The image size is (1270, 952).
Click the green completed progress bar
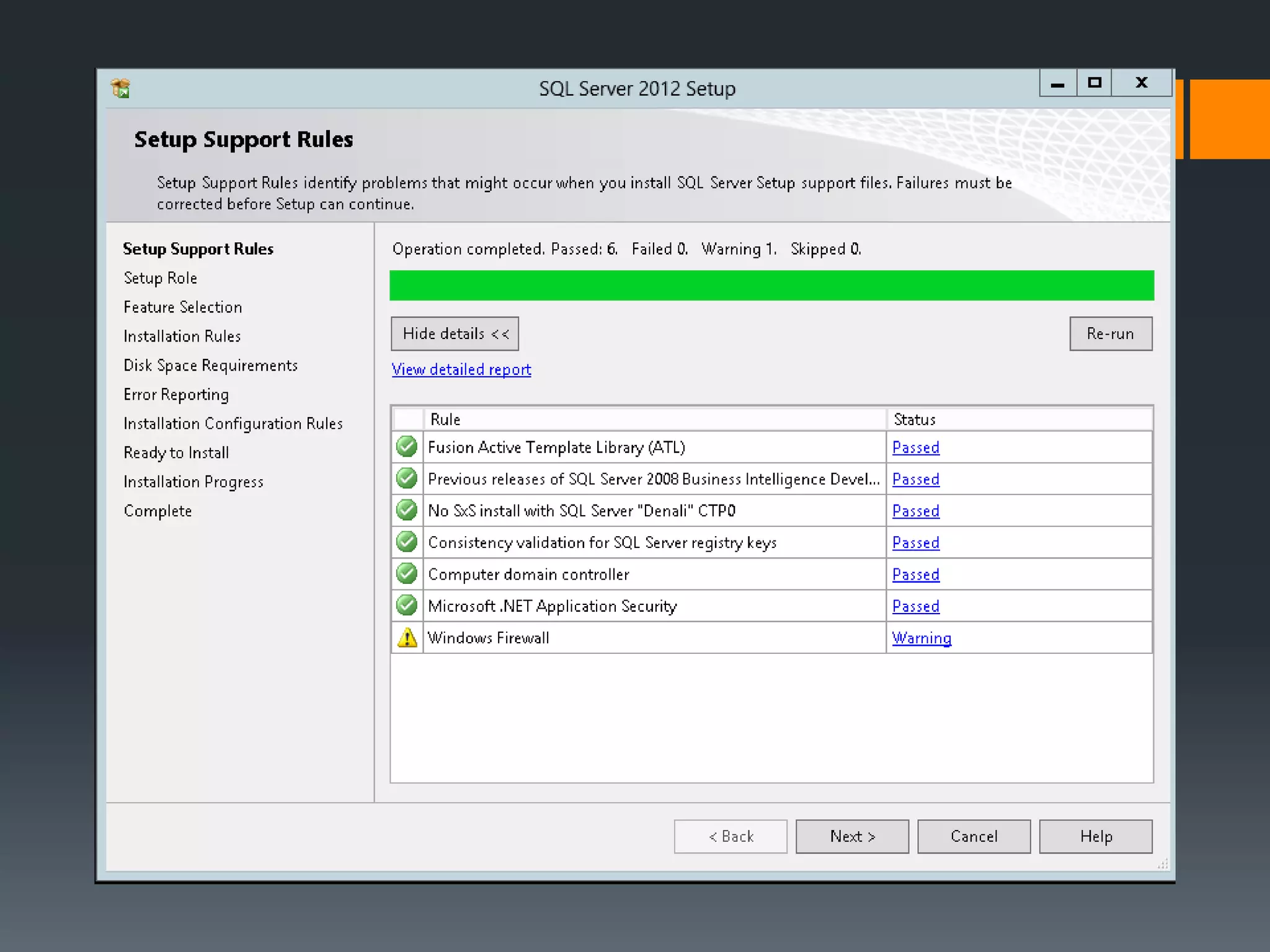tap(771, 286)
